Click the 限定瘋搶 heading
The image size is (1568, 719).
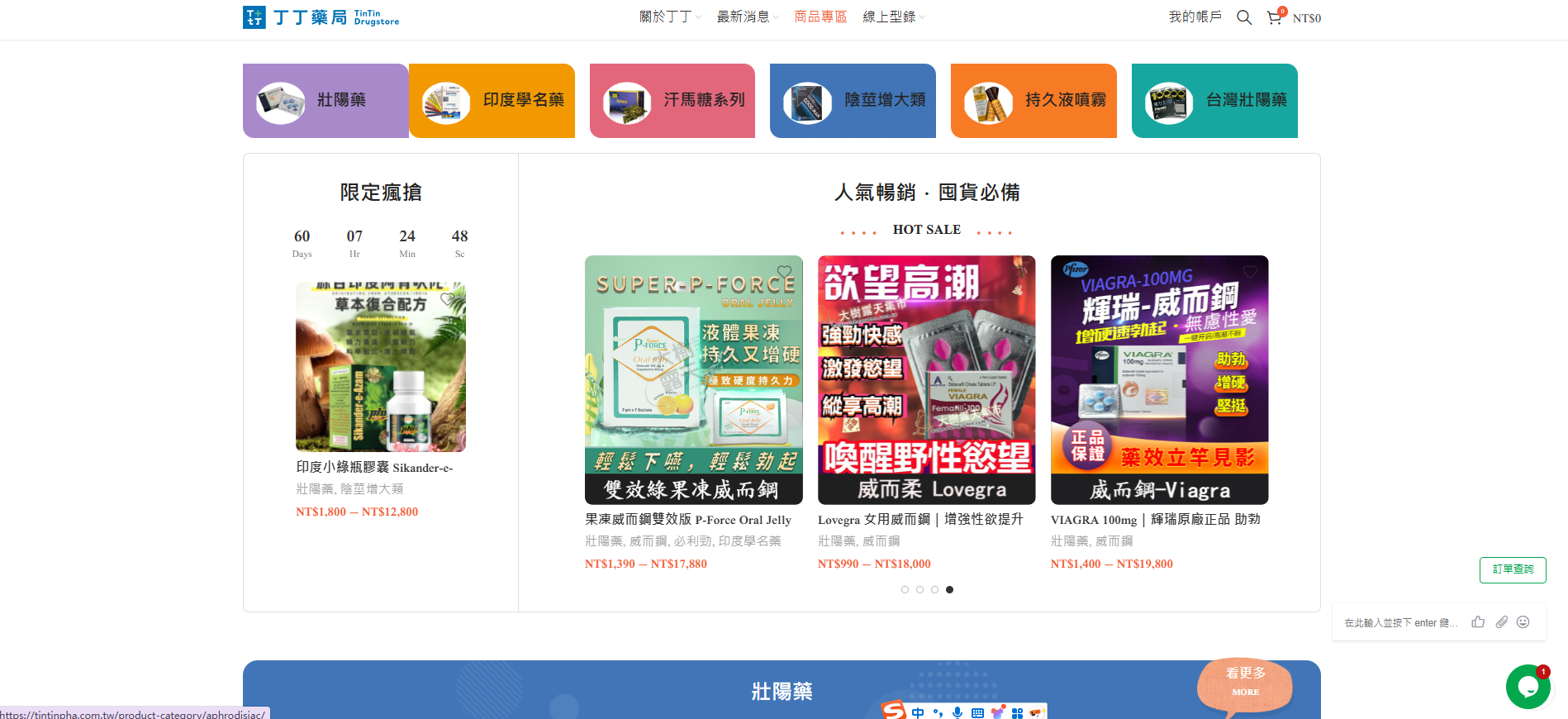pos(381,193)
